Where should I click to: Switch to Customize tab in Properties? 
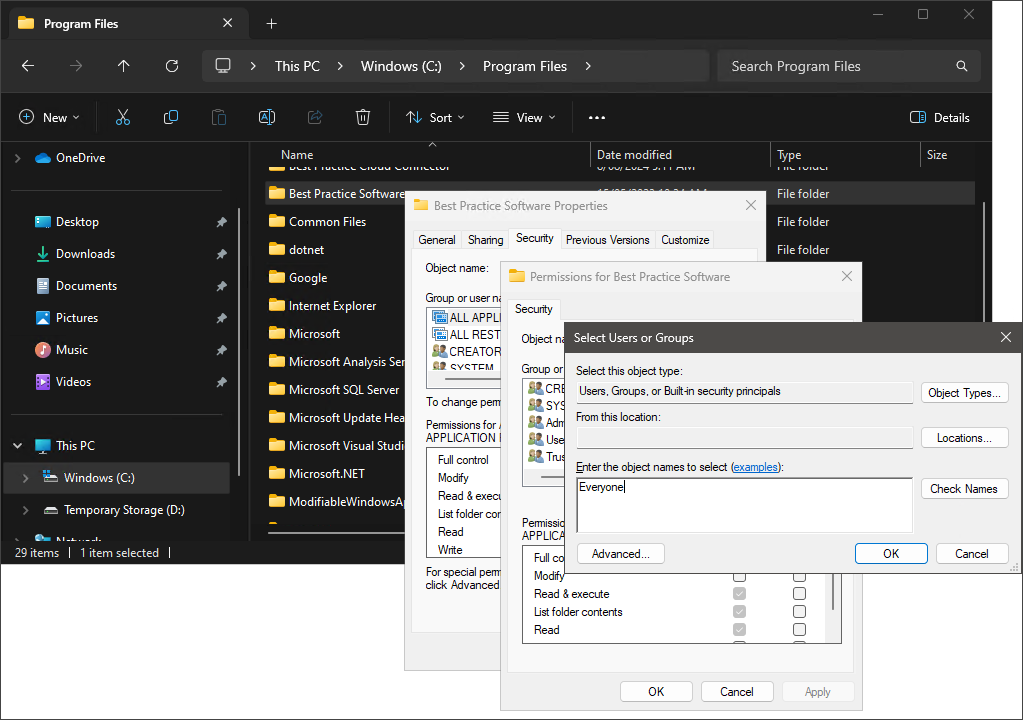[x=685, y=240]
